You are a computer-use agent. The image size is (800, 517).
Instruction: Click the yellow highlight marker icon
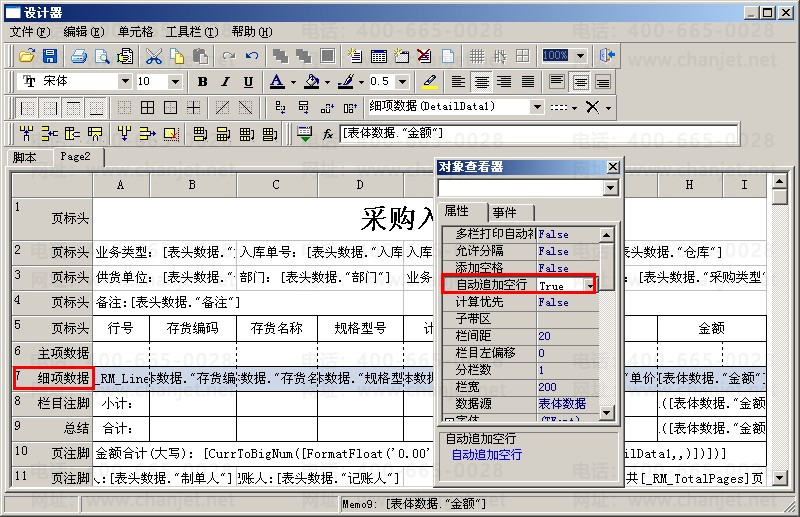430,81
